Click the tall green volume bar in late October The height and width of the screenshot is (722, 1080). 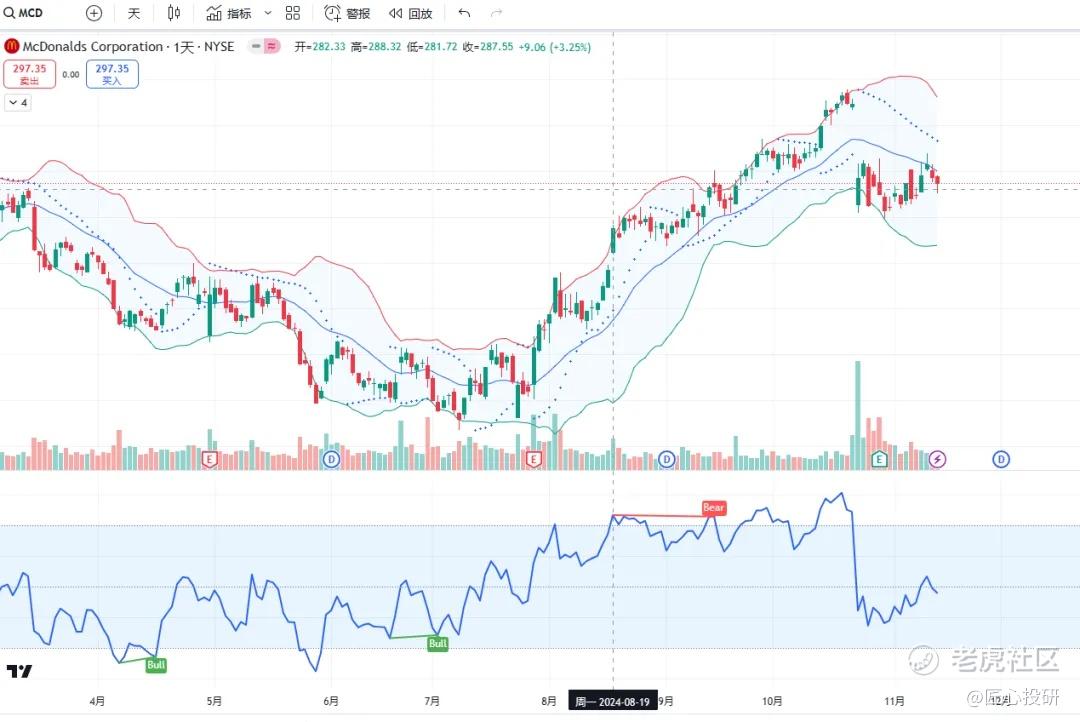858,415
